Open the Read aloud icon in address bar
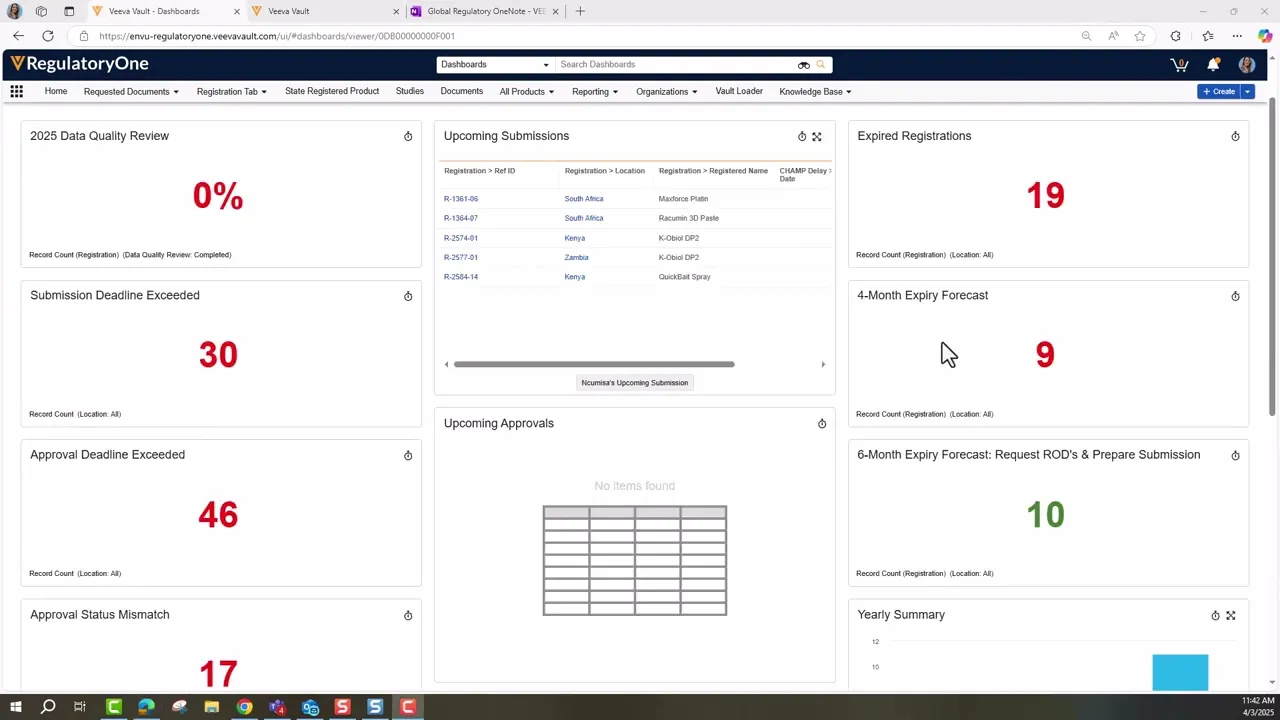Viewport: 1280px width, 720px height. pos(1113,36)
